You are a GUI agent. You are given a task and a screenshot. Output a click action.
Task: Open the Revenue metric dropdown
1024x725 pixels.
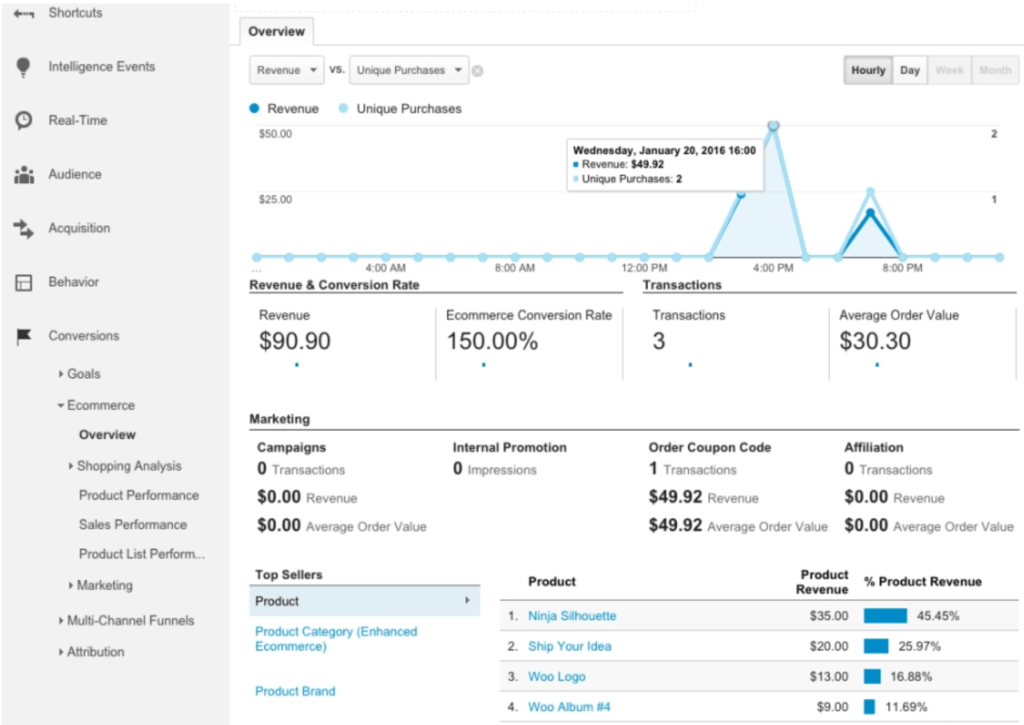(x=286, y=70)
